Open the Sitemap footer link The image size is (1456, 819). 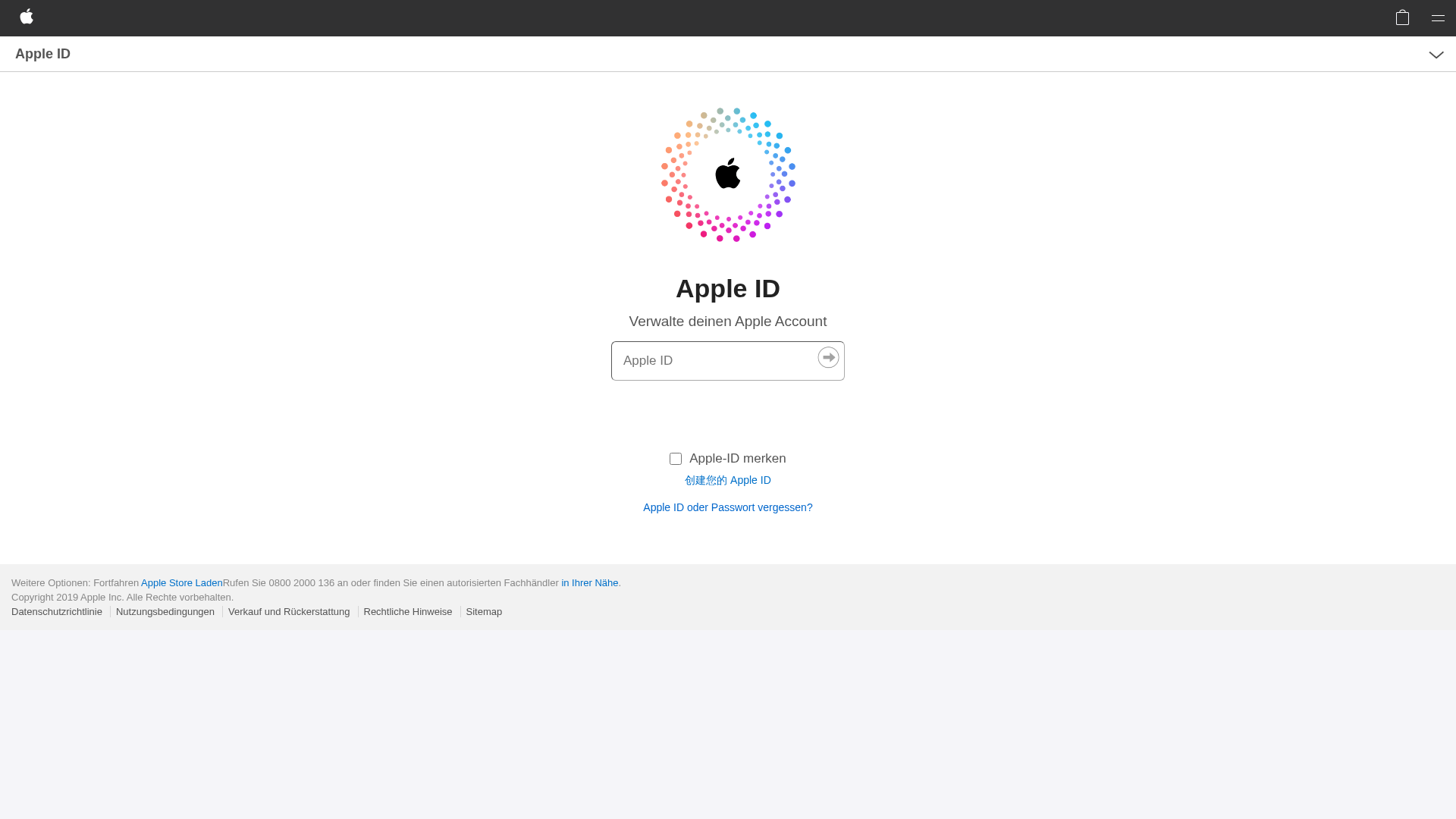(x=484, y=611)
